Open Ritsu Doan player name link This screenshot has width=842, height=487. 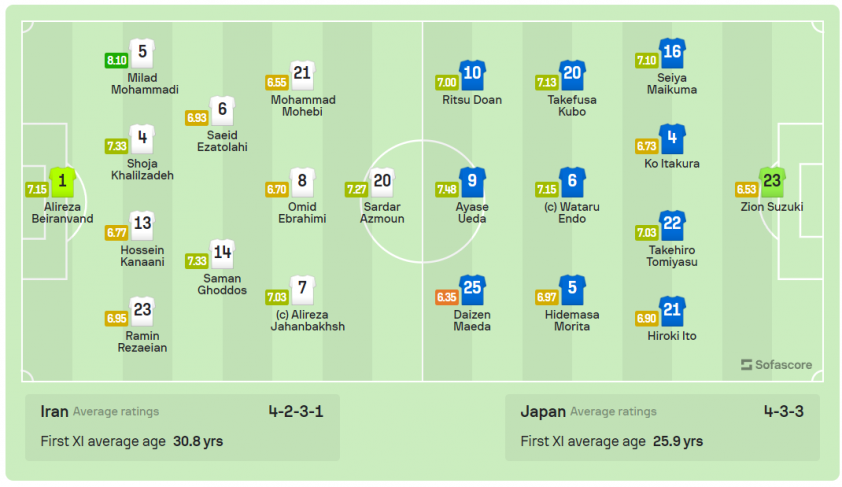472,100
